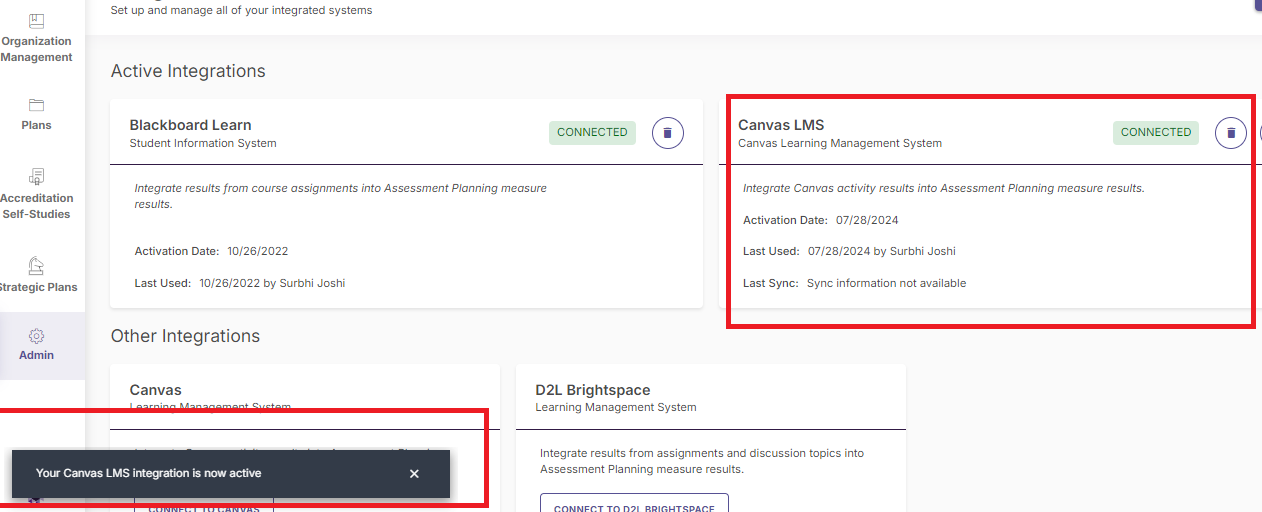Click the Canvas LMS card title
Screen dimensions: 1262x512
coord(781,125)
